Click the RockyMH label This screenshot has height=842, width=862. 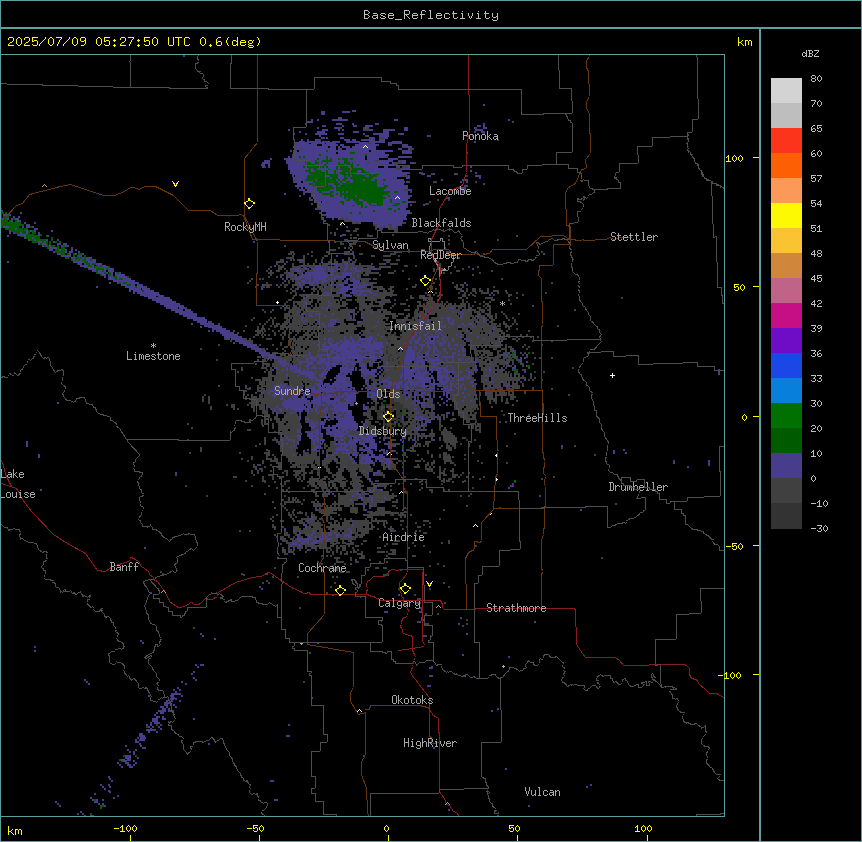[x=245, y=227]
